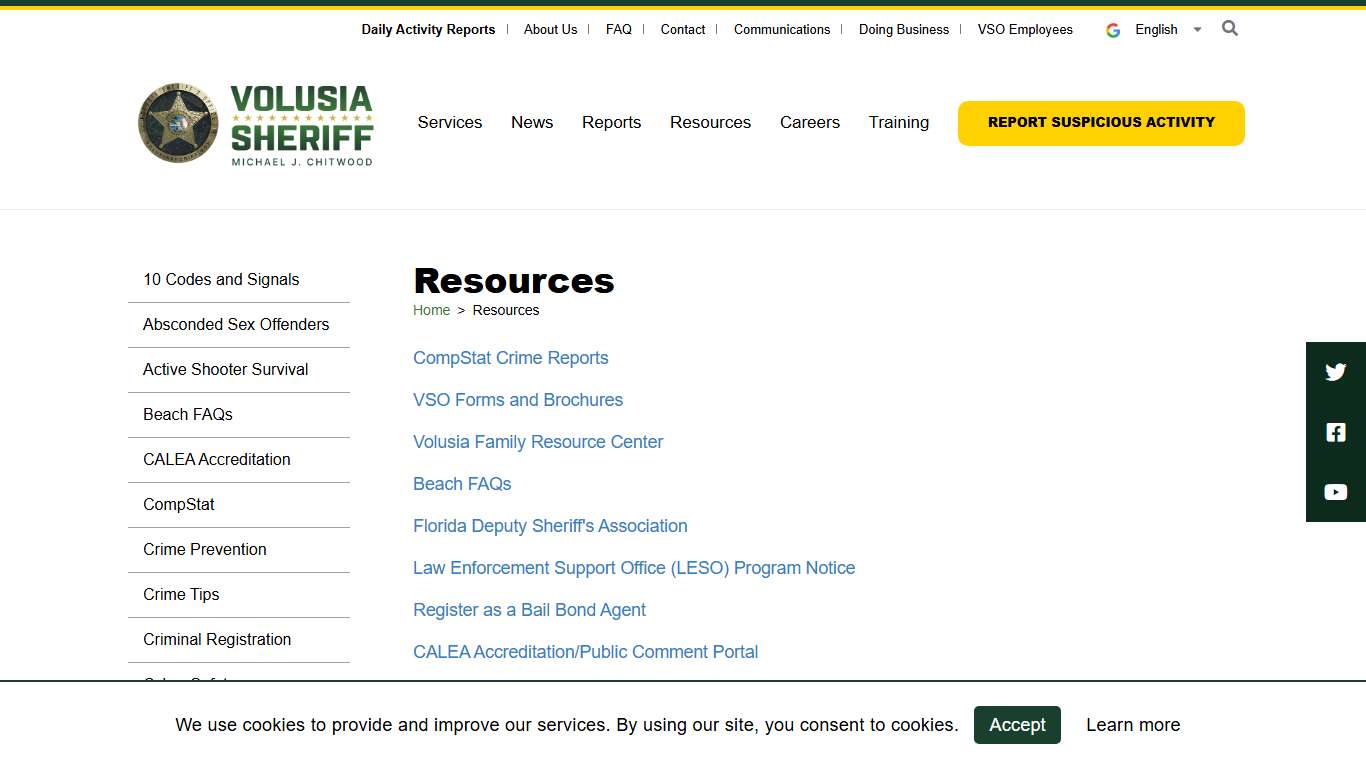
Task: Click the YouTube icon
Action: (1335, 491)
